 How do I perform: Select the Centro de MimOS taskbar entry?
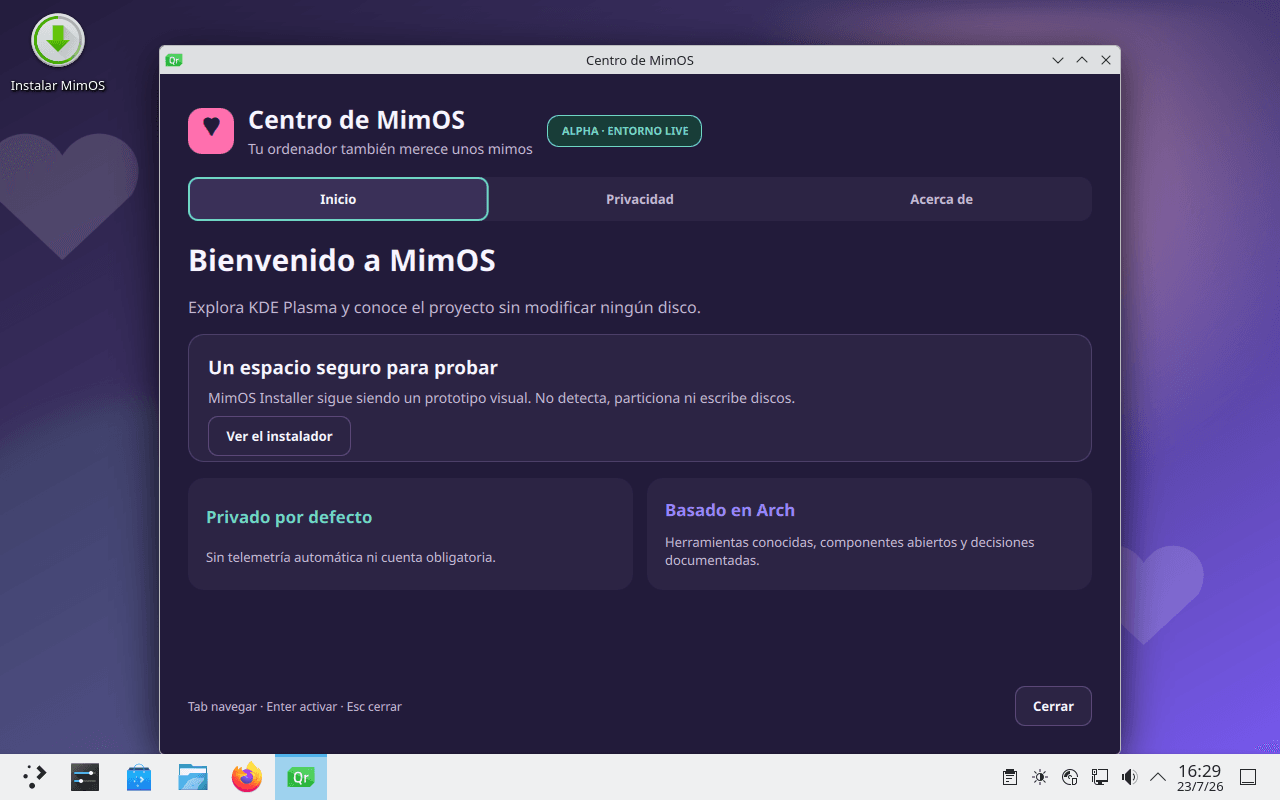301,777
